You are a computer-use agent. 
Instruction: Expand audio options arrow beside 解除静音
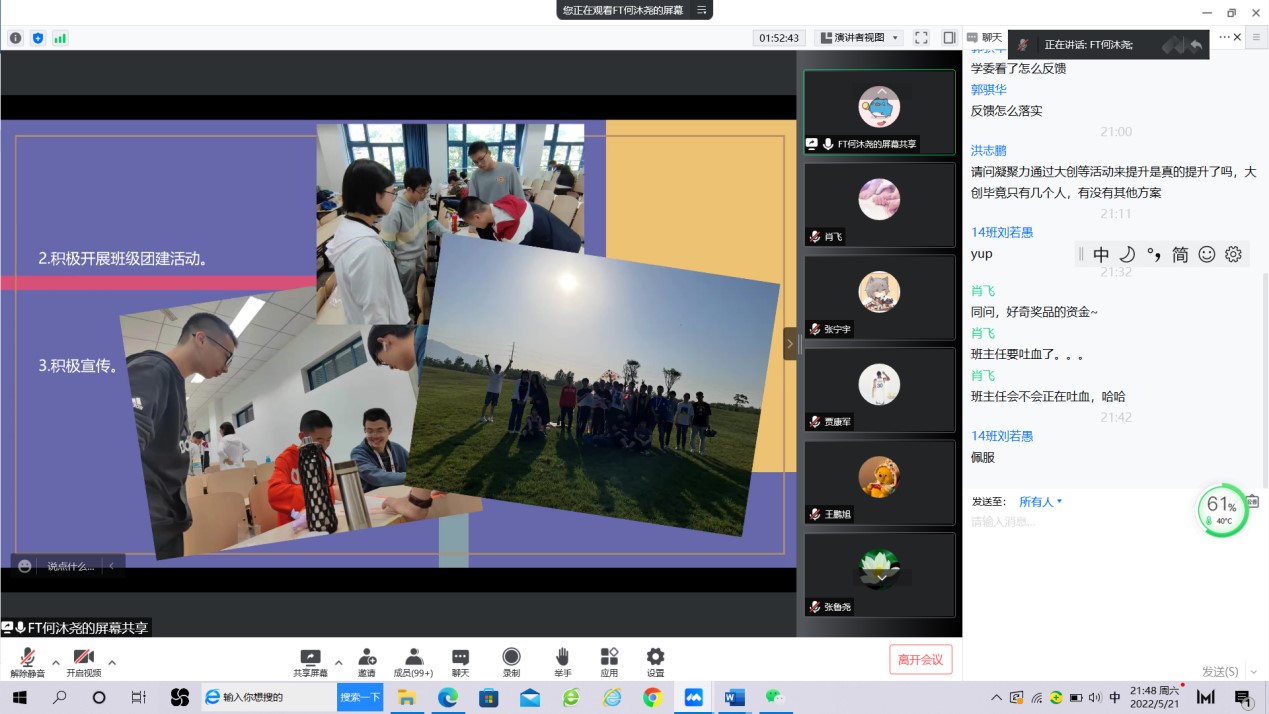[x=55, y=662]
